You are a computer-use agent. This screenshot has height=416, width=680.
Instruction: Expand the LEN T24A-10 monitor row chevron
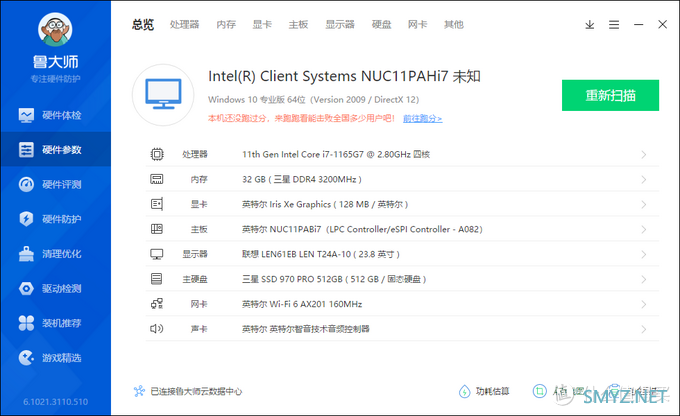point(644,254)
